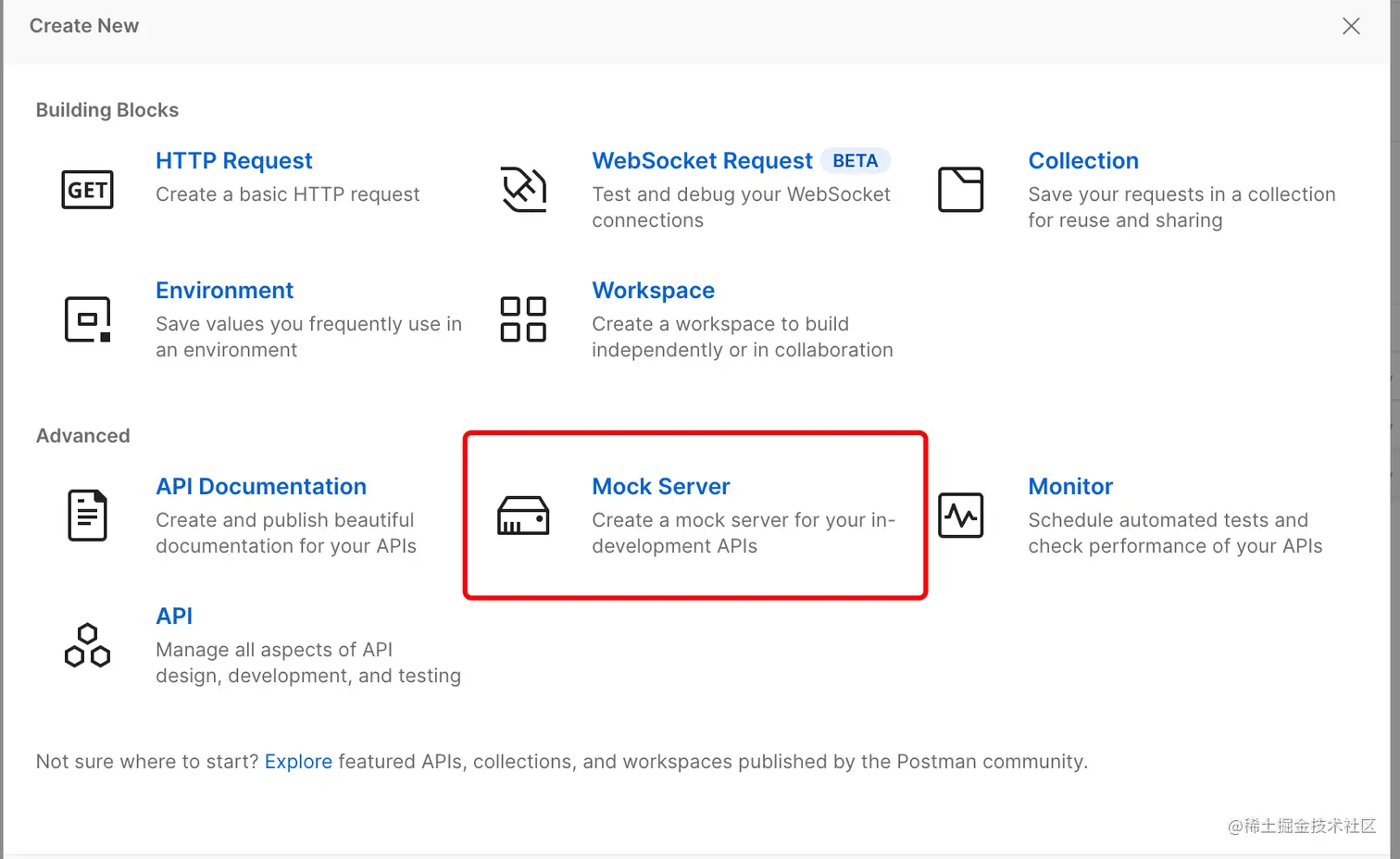Viewport: 1400px width, 859px height.
Task: Click the 'Building Blocks' section heading
Action: (107, 110)
